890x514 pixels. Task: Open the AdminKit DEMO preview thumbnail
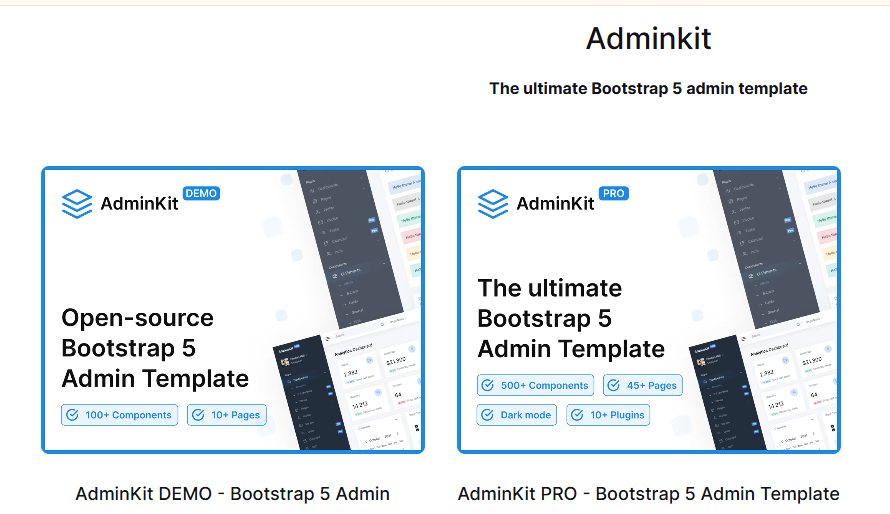pyautogui.click(x=233, y=310)
